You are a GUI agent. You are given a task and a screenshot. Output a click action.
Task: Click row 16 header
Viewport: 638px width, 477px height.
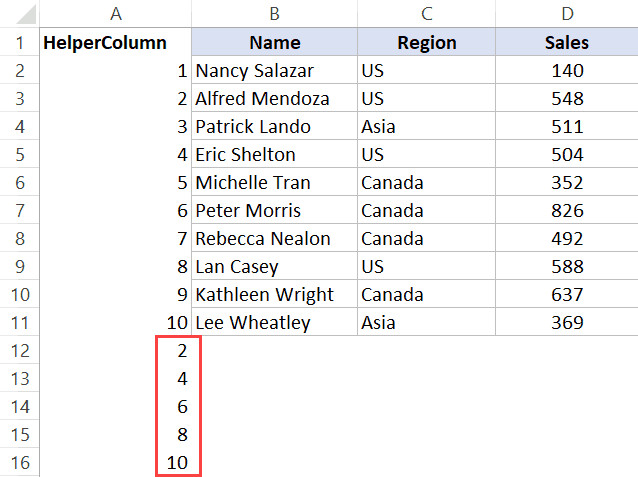tap(18, 463)
